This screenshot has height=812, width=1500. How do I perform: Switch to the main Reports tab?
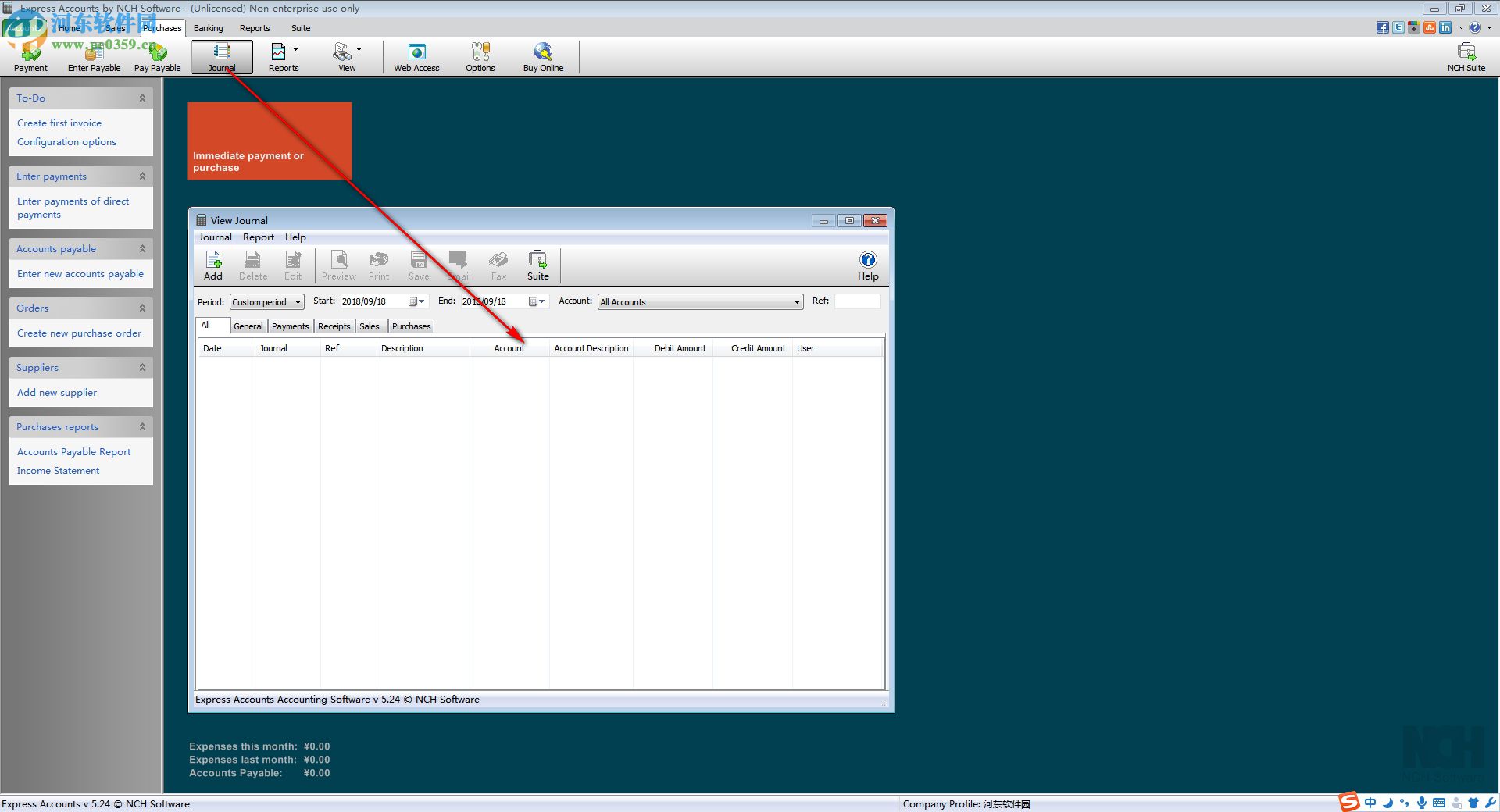(255, 28)
